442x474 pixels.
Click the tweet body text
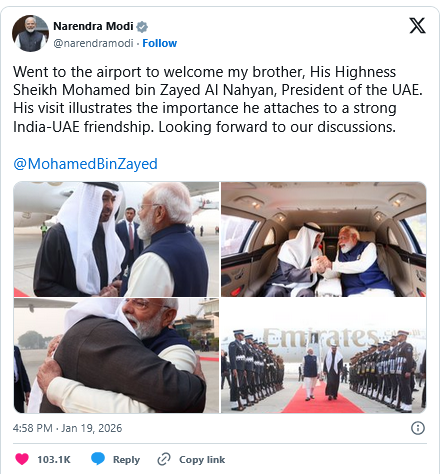(218, 99)
